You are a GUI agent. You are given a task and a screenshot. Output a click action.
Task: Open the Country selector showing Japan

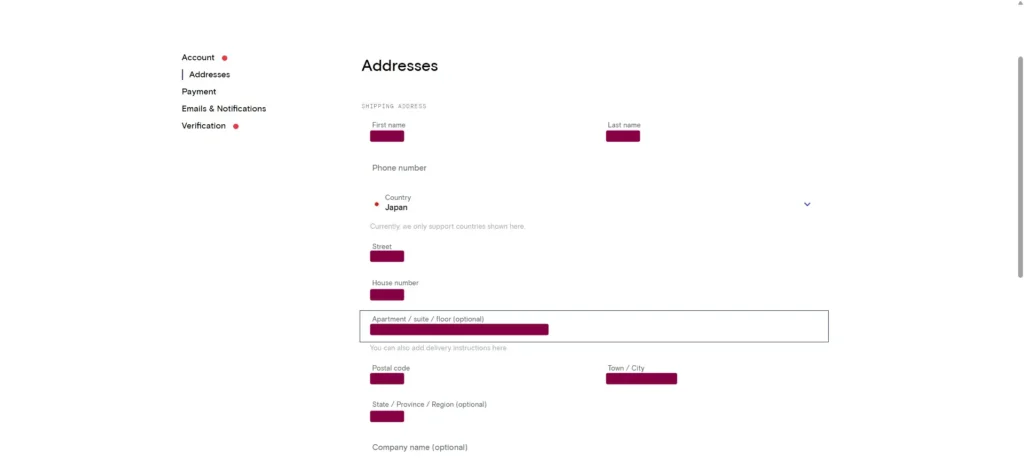pyautogui.click(x=590, y=204)
